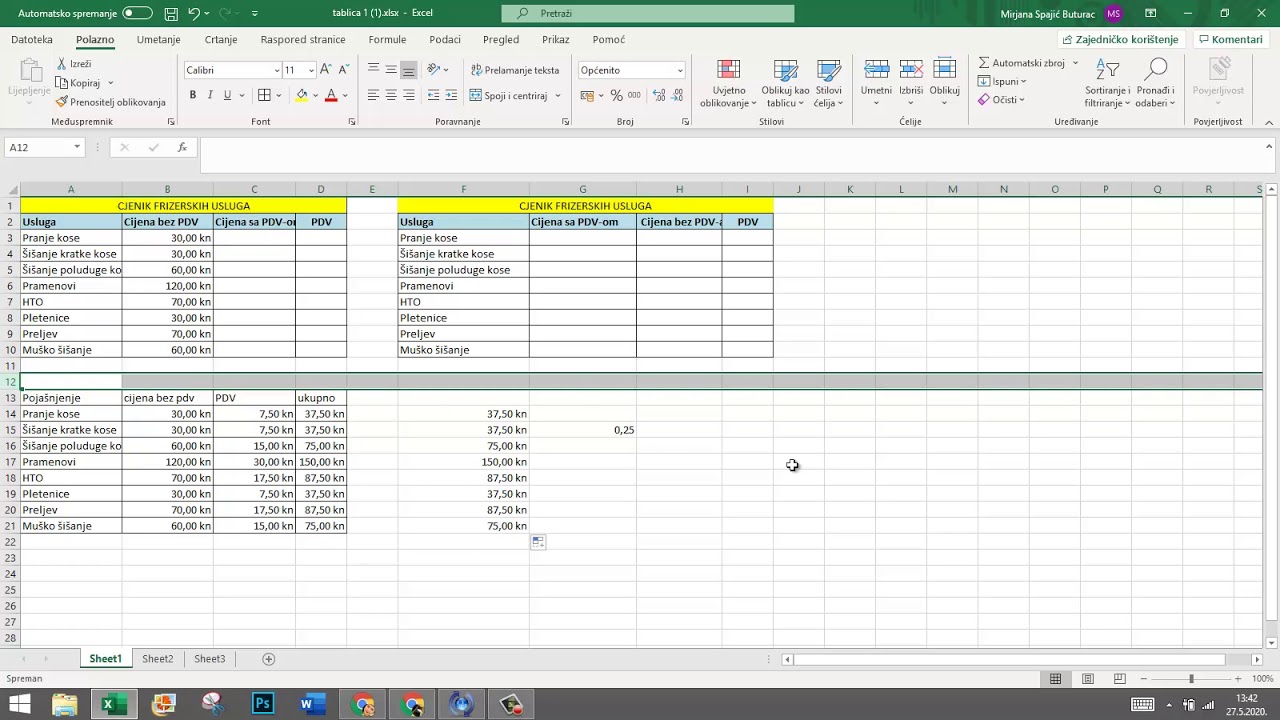Click the new sheet plus button

tap(268, 659)
